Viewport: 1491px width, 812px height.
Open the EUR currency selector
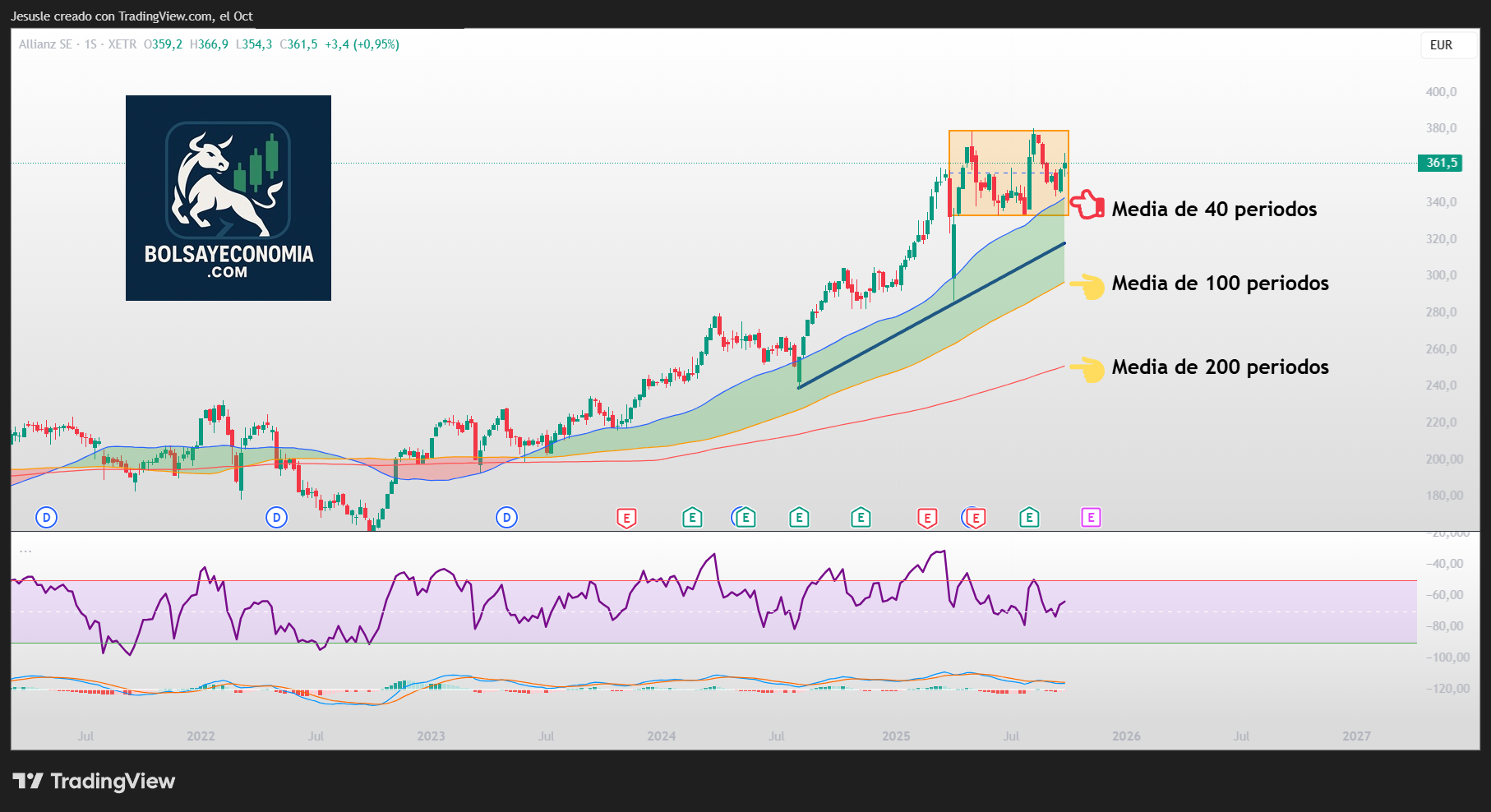tap(1441, 45)
